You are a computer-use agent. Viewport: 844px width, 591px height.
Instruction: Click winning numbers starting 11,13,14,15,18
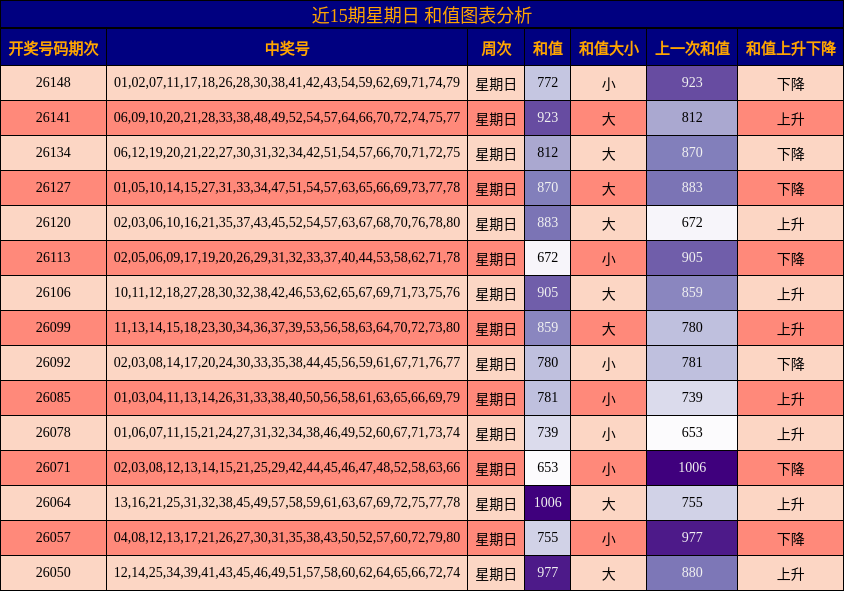[287, 328]
